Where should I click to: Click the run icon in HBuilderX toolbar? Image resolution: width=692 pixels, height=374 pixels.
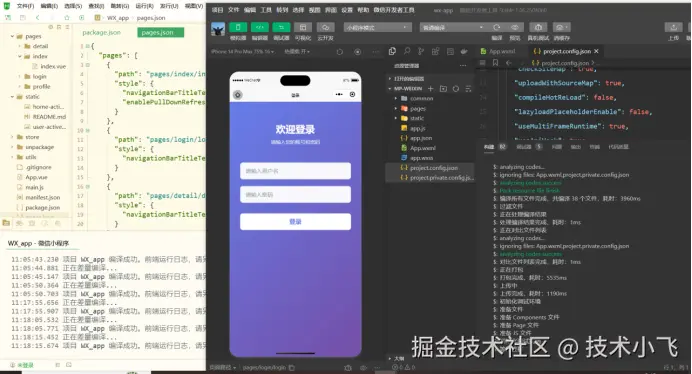[82, 18]
